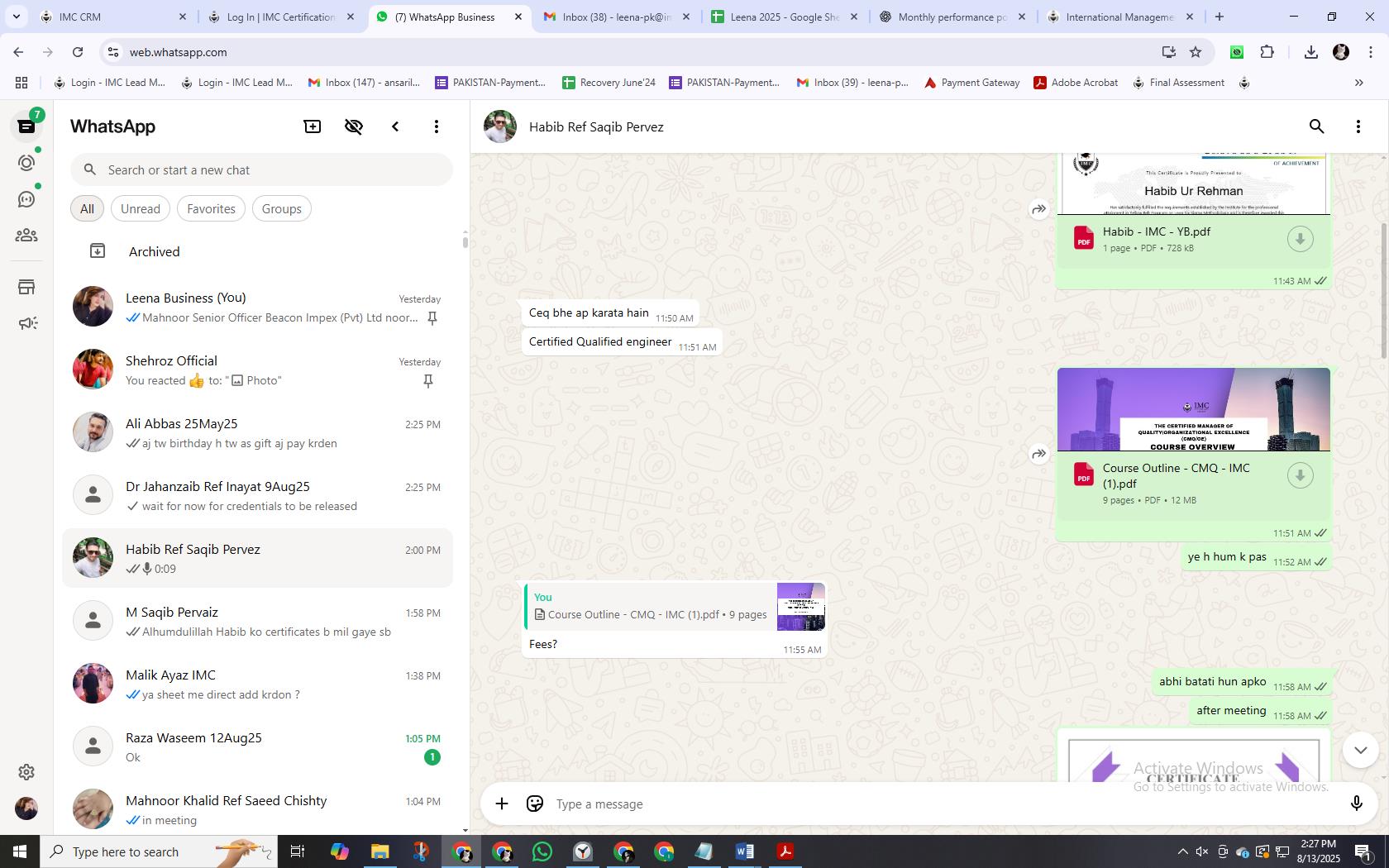The image size is (1389, 868).
Task: Bookmark this page with the star icon
Action: click(1196, 52)
